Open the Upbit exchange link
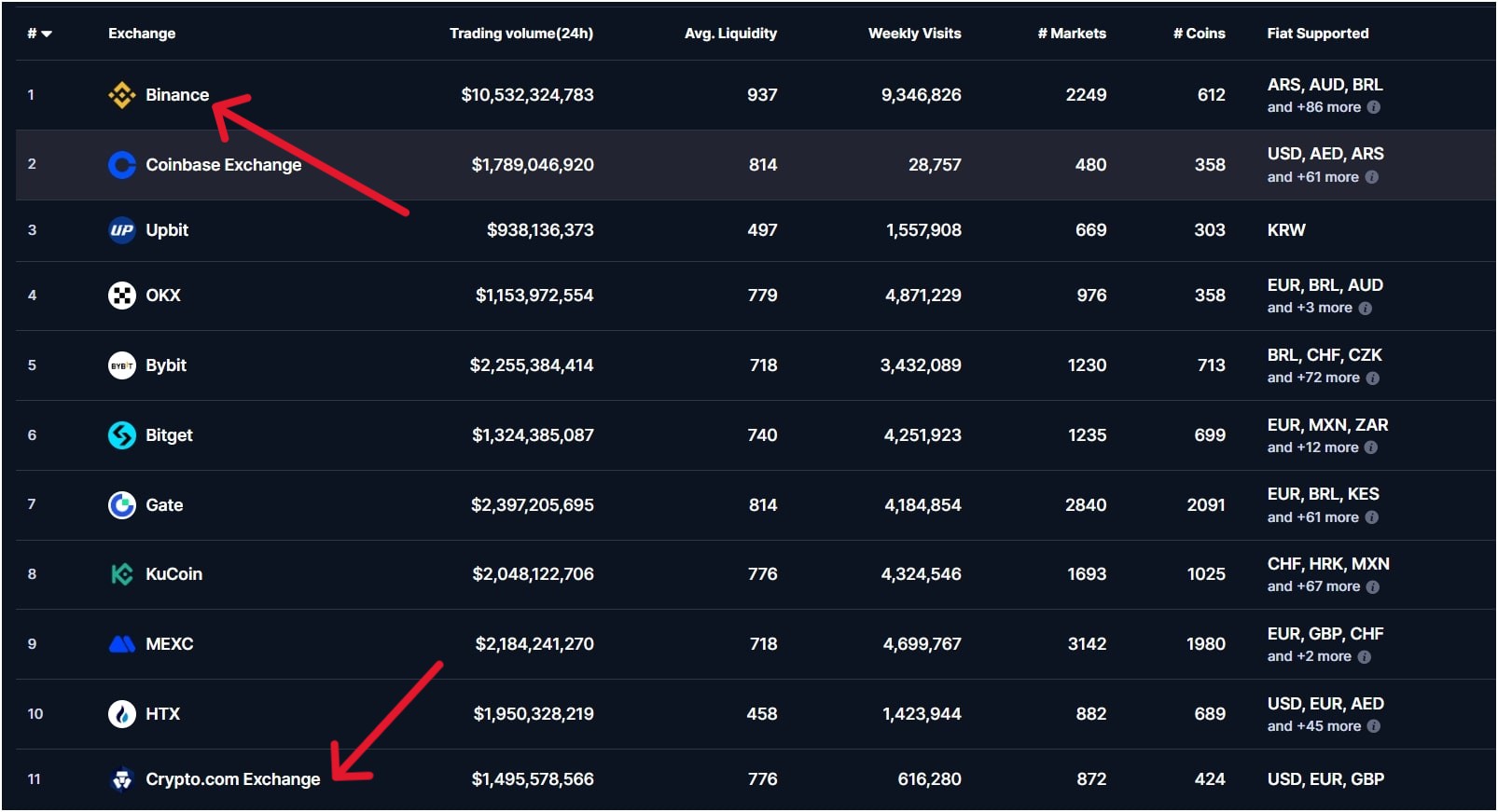Viewport: 1498px width, 812px height. point(167,230)
